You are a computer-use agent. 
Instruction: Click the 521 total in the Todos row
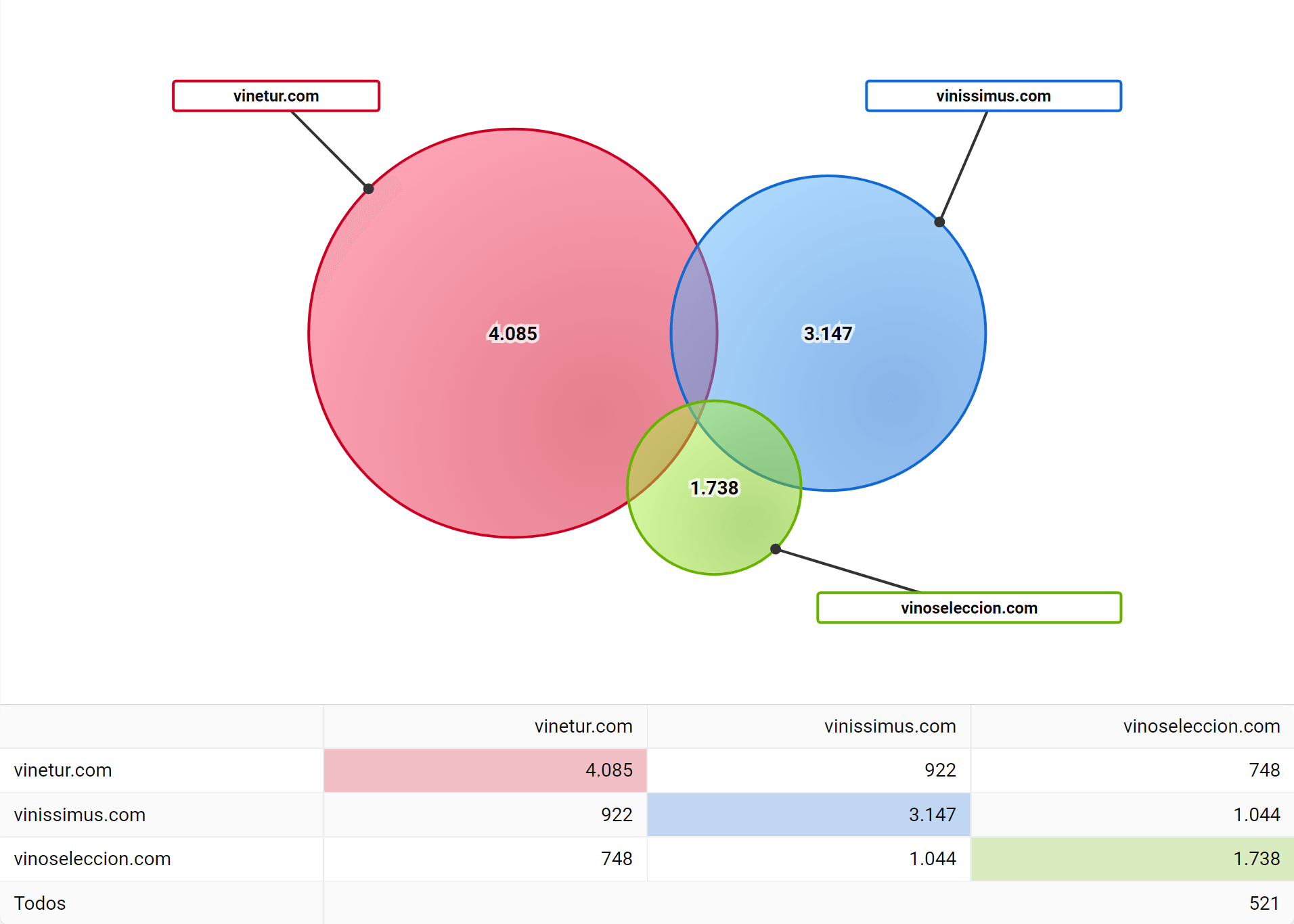[x=1264, y=903]
